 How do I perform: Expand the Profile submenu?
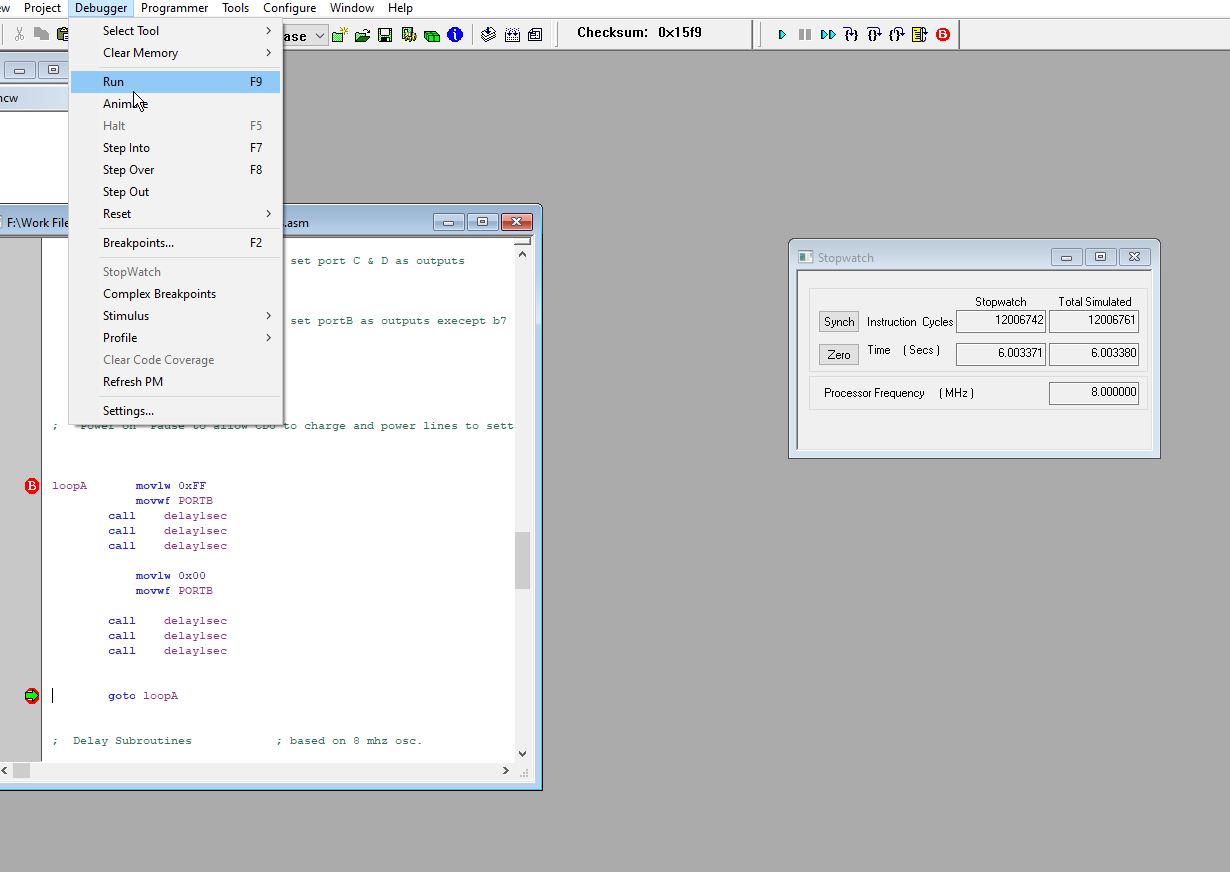click(x=176, y=338)
